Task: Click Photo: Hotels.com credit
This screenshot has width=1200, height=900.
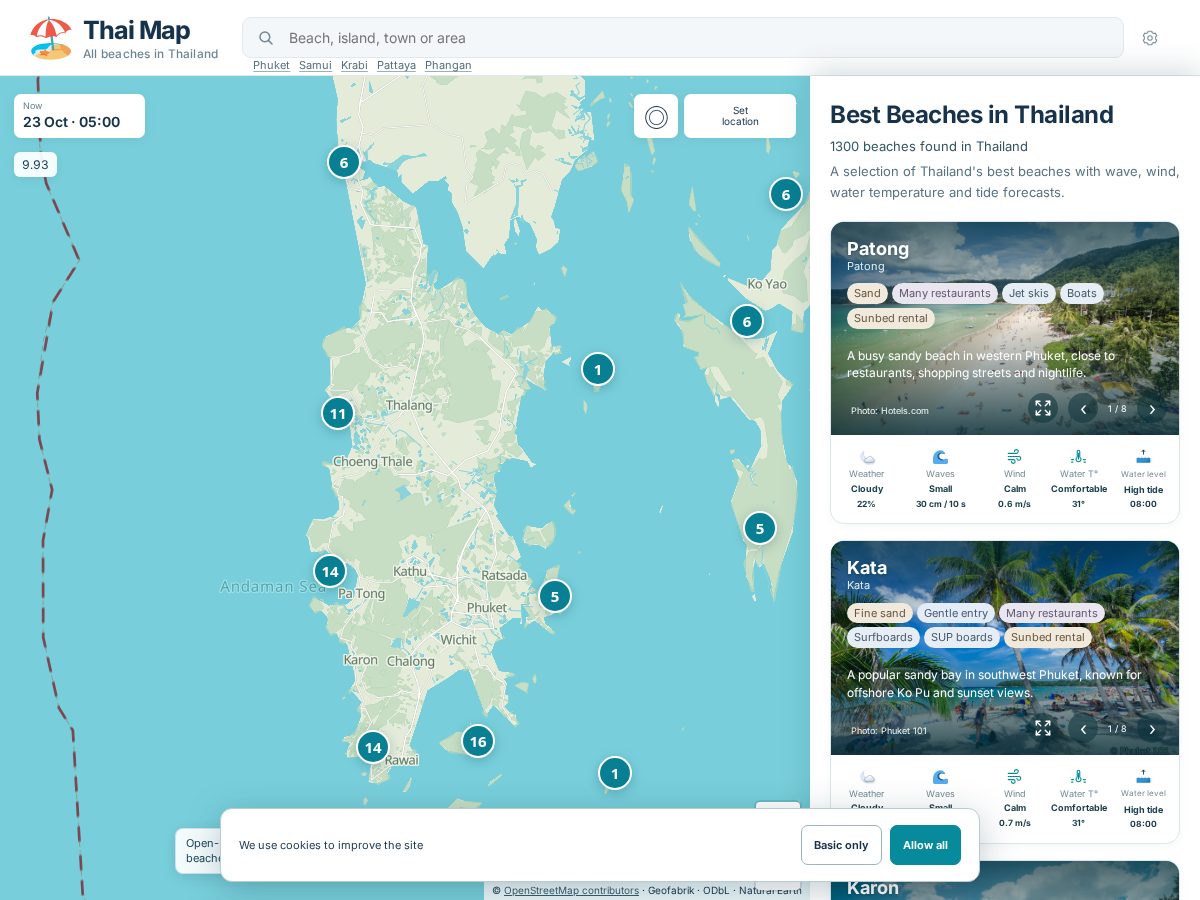Action: (890, 411)
